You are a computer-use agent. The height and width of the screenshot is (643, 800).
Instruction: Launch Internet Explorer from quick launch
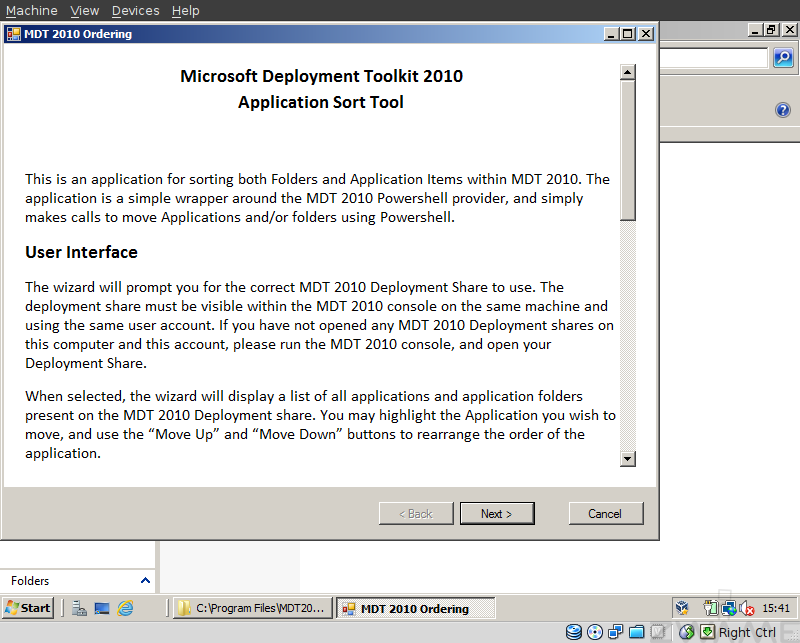coord(125,608)
